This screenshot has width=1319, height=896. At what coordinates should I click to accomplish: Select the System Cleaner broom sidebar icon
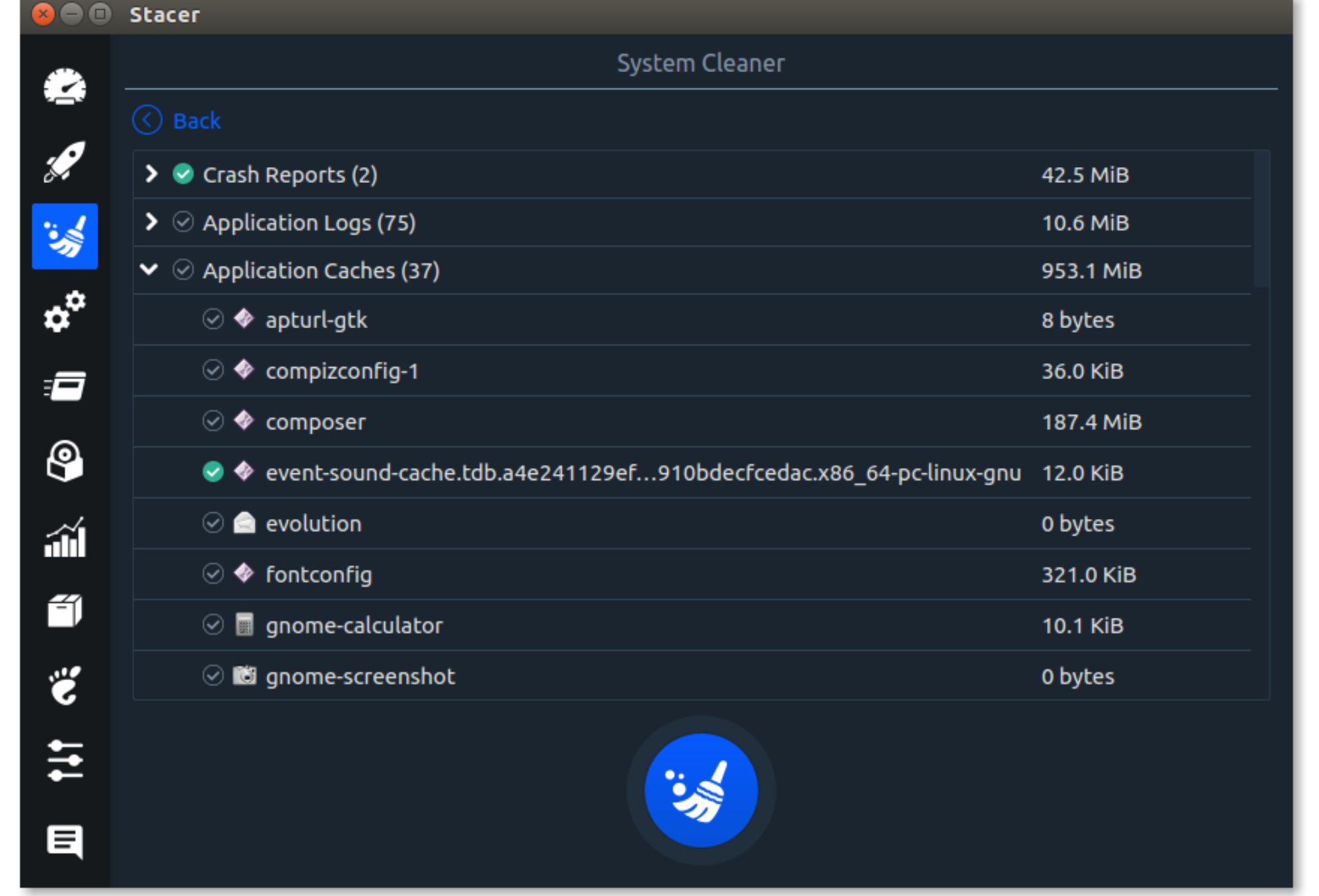click(x=65, y=236)
